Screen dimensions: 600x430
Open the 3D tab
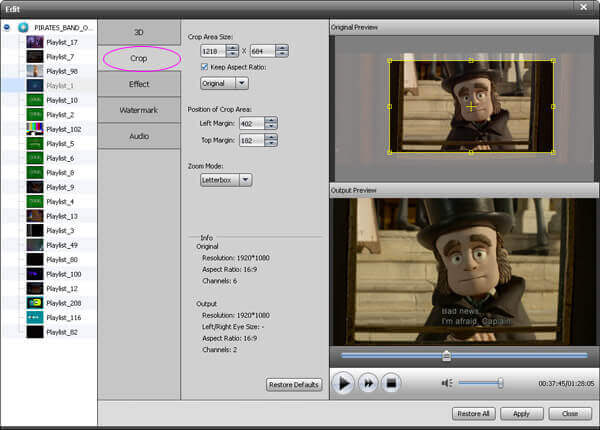[139, 32]
